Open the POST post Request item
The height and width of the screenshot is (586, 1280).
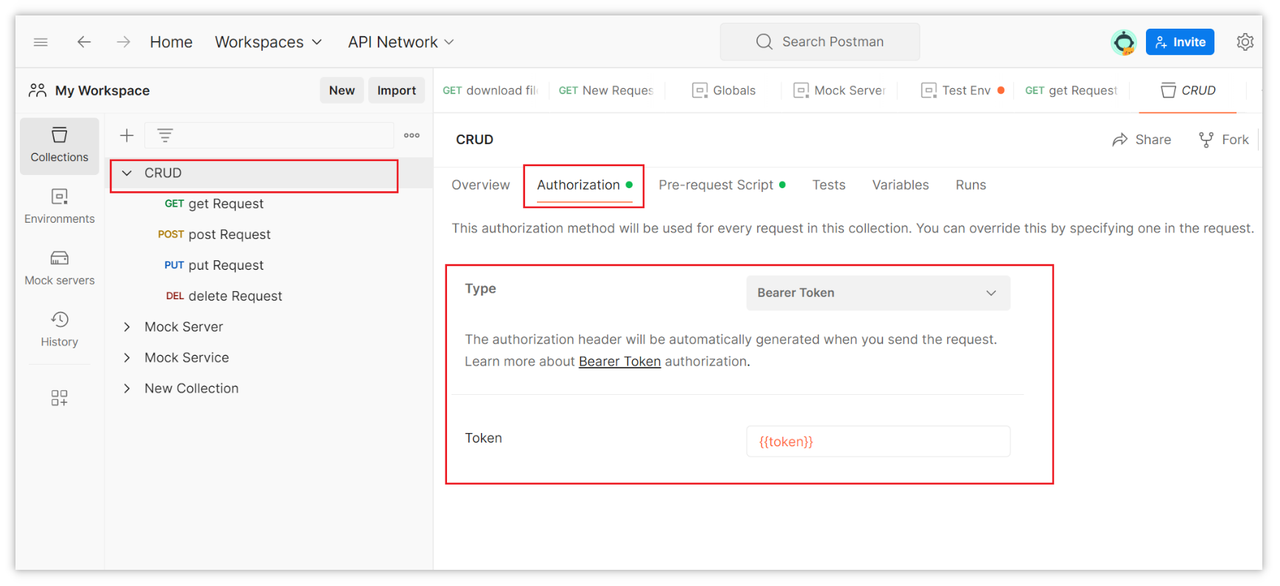coord(214,235)
